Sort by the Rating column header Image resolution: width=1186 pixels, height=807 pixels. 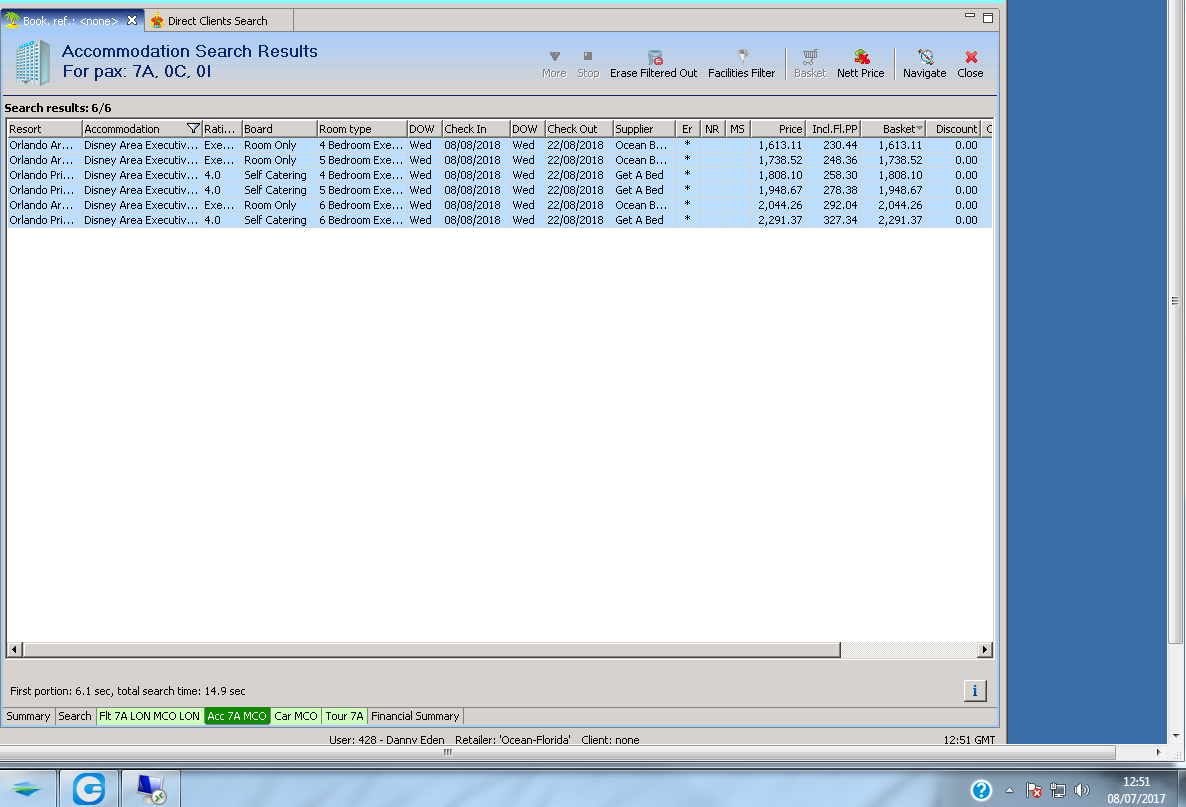222,129
